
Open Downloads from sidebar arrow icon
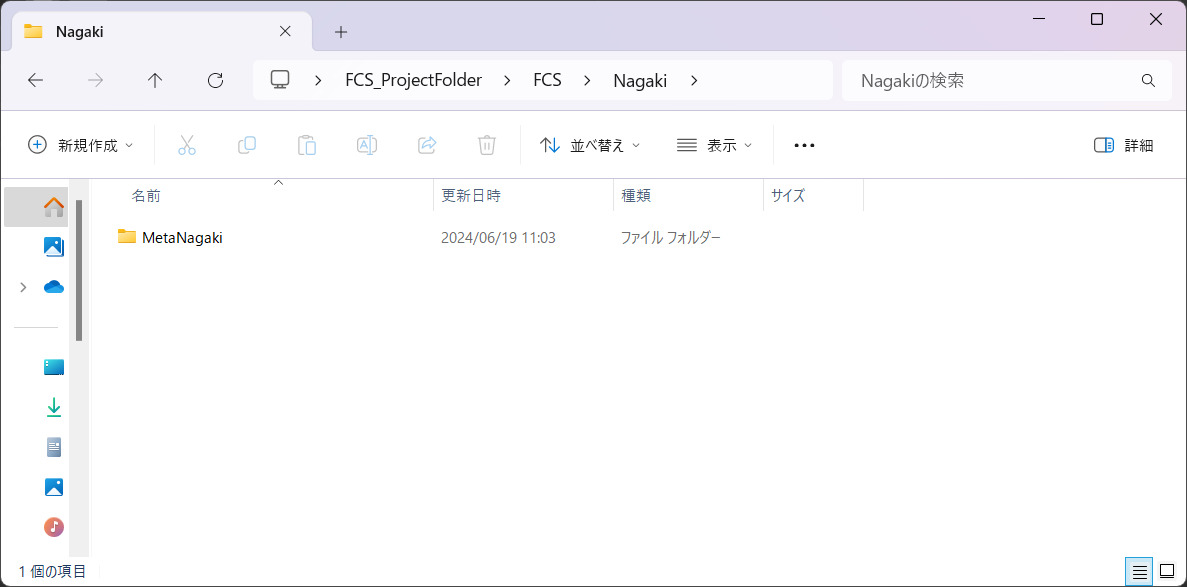pos(54,407)
